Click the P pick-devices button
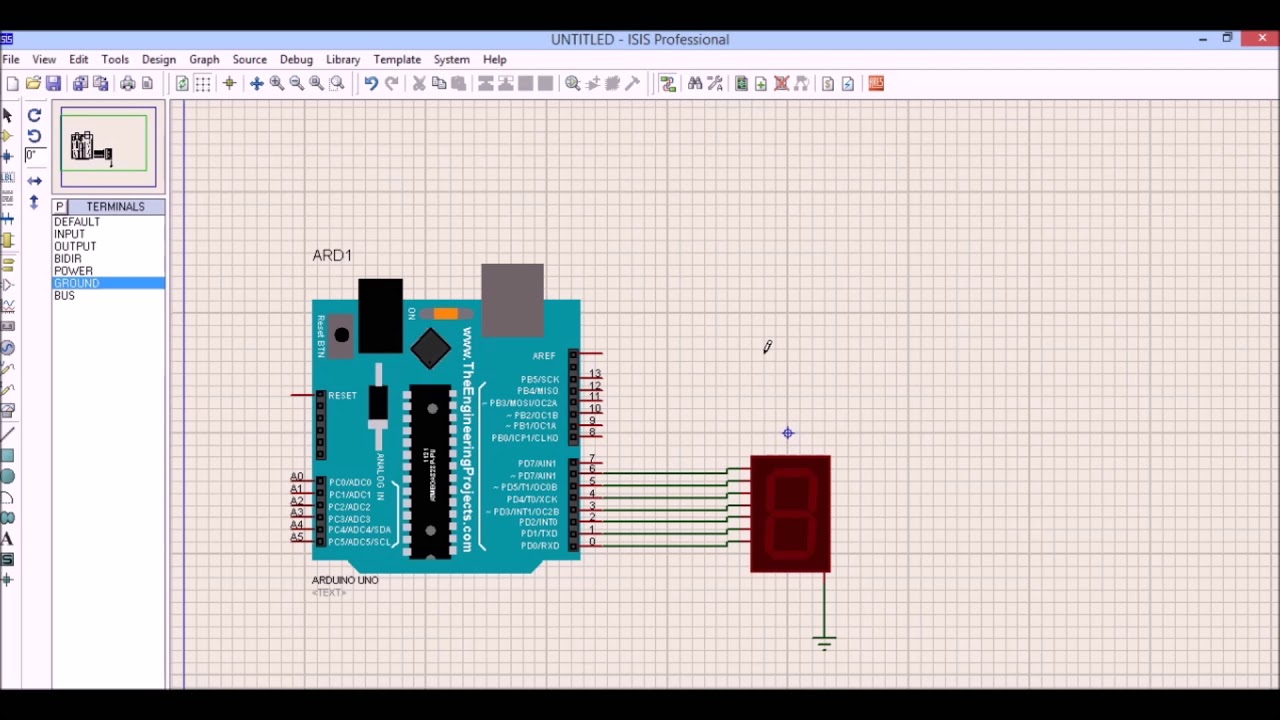The height and width of the screenshot is (720, 1280). pos(59,207)
